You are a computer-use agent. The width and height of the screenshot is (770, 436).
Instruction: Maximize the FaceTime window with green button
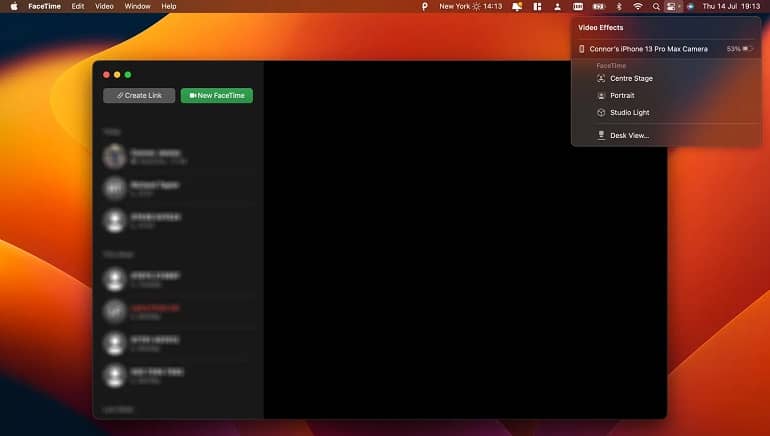pyautogui.click(x=128, y=75)
